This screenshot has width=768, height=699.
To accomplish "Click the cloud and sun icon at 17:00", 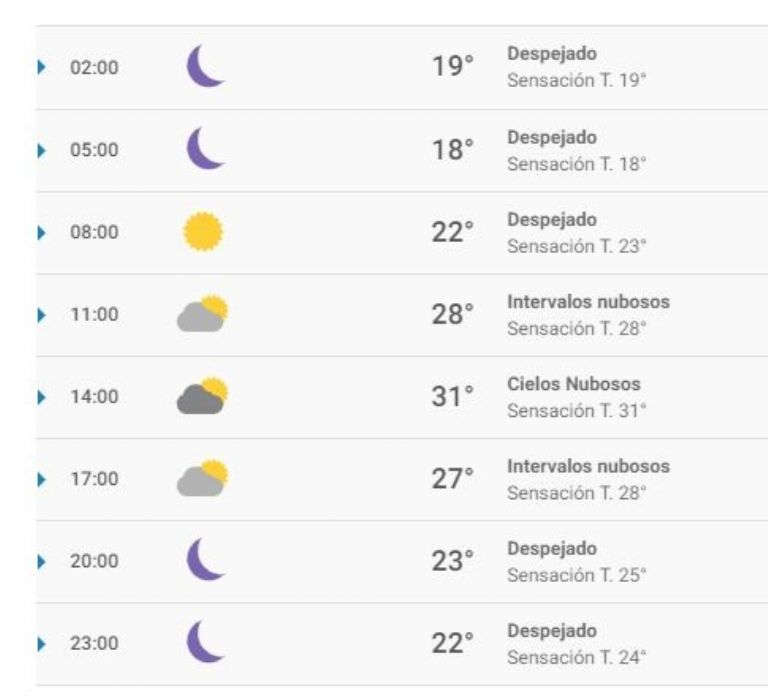I will [x=202, y=478].
